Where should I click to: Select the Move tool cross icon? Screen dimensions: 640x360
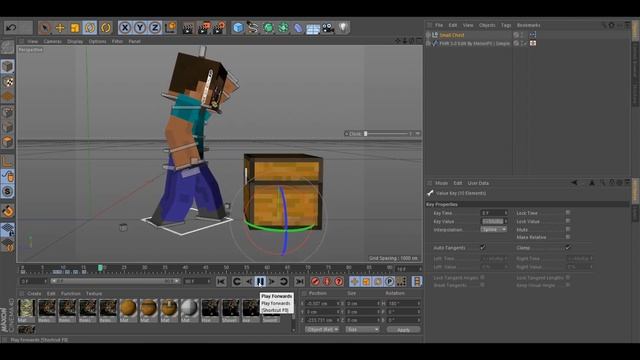60,28
